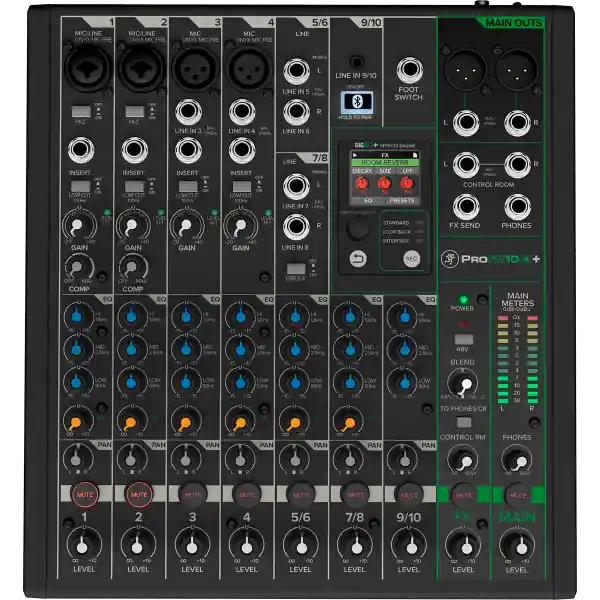Hit the back arrow button under the FX encoder
Screen dimensions: 600x600
[x=358, y=259]
